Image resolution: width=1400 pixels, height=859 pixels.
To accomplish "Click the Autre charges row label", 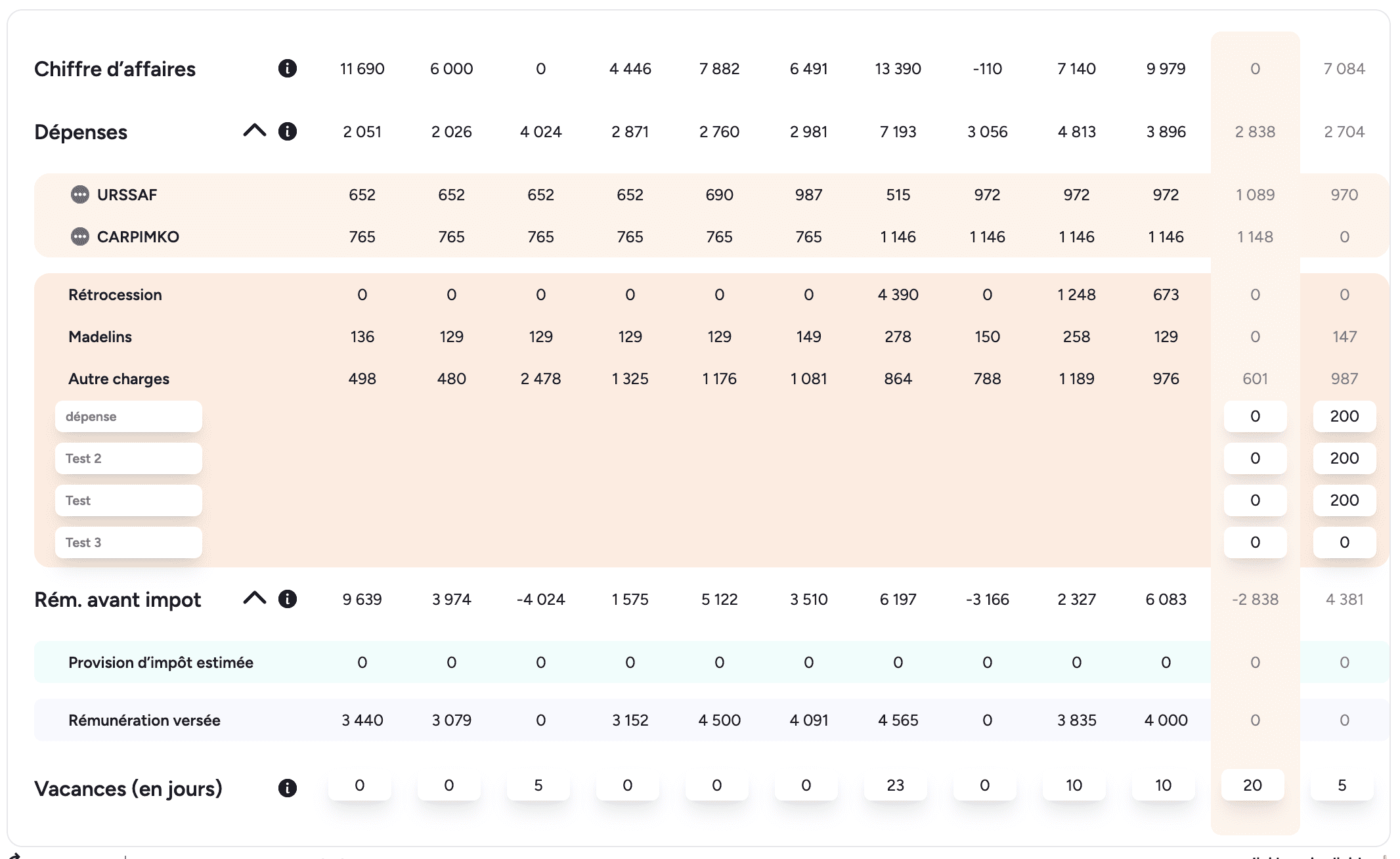I will (119, 379).
